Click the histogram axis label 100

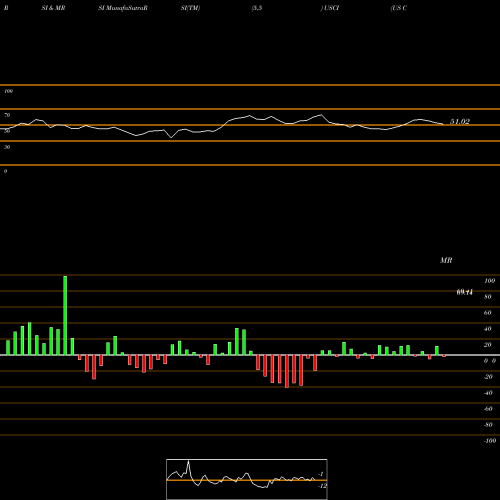click(490, 281)
